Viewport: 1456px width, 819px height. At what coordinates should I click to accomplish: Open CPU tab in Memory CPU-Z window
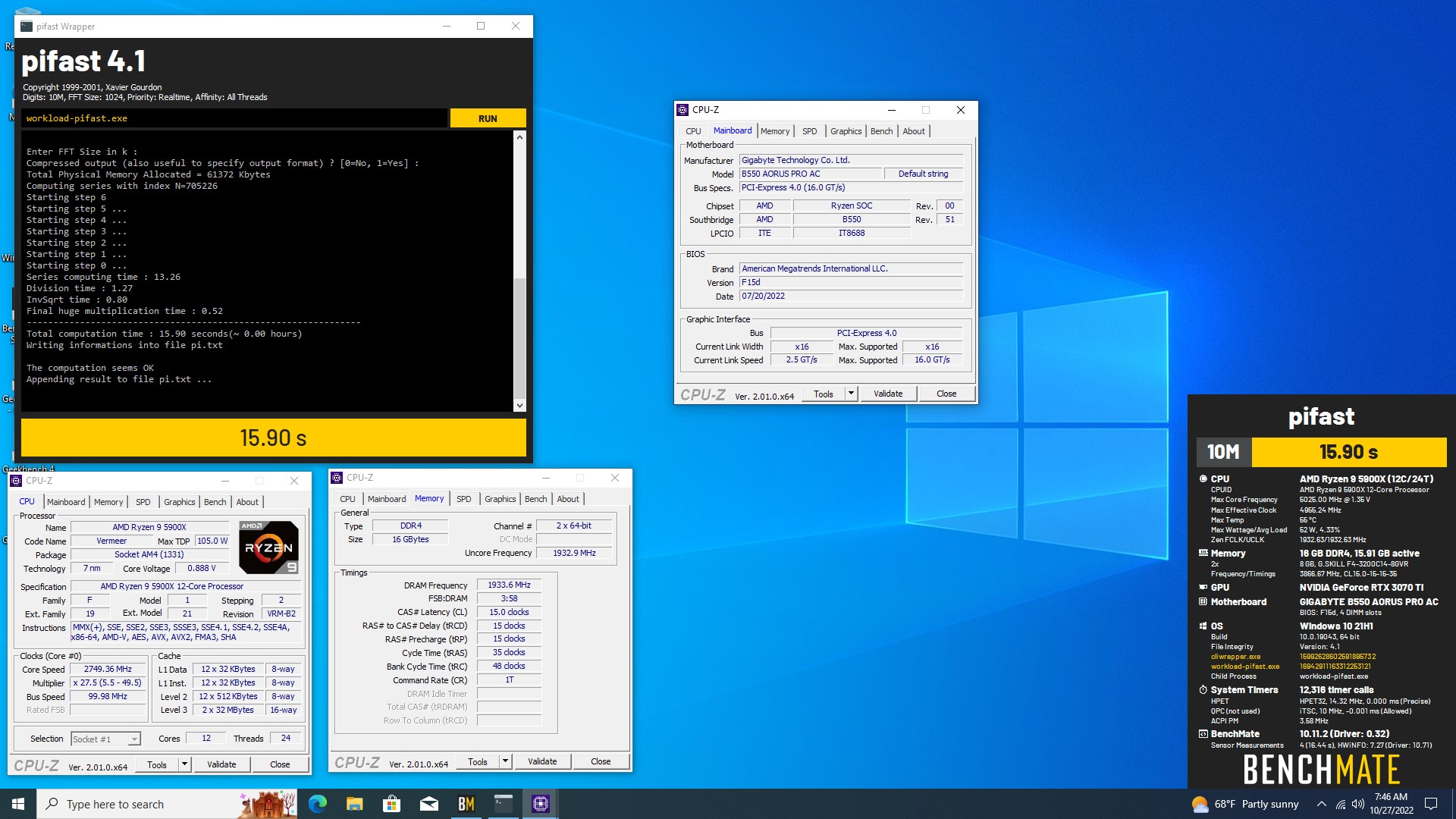pyautogui.click(x=347, y=499)
